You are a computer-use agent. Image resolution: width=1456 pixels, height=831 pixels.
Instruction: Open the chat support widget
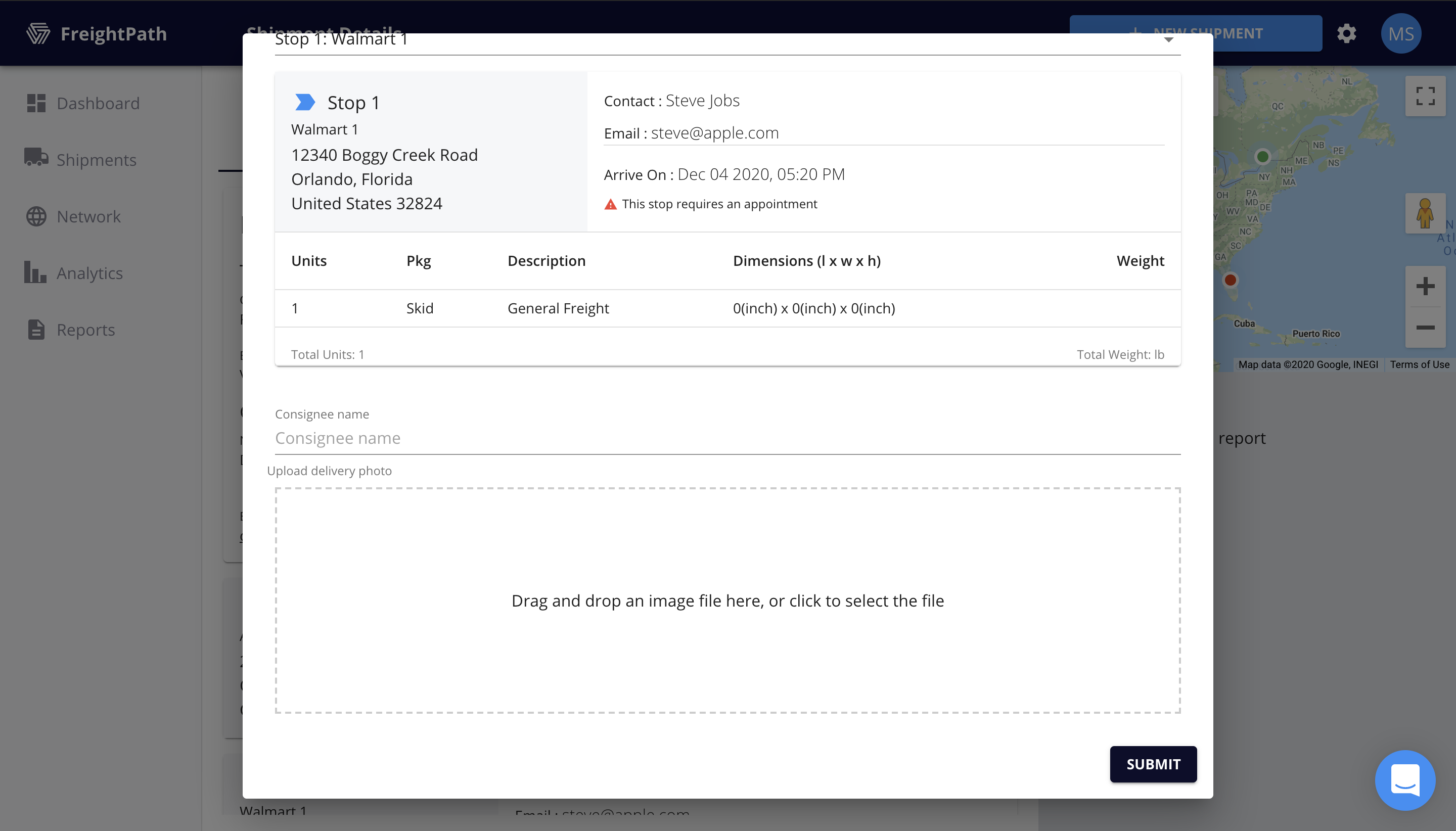pyautogui.click(x=1405, y=779)
